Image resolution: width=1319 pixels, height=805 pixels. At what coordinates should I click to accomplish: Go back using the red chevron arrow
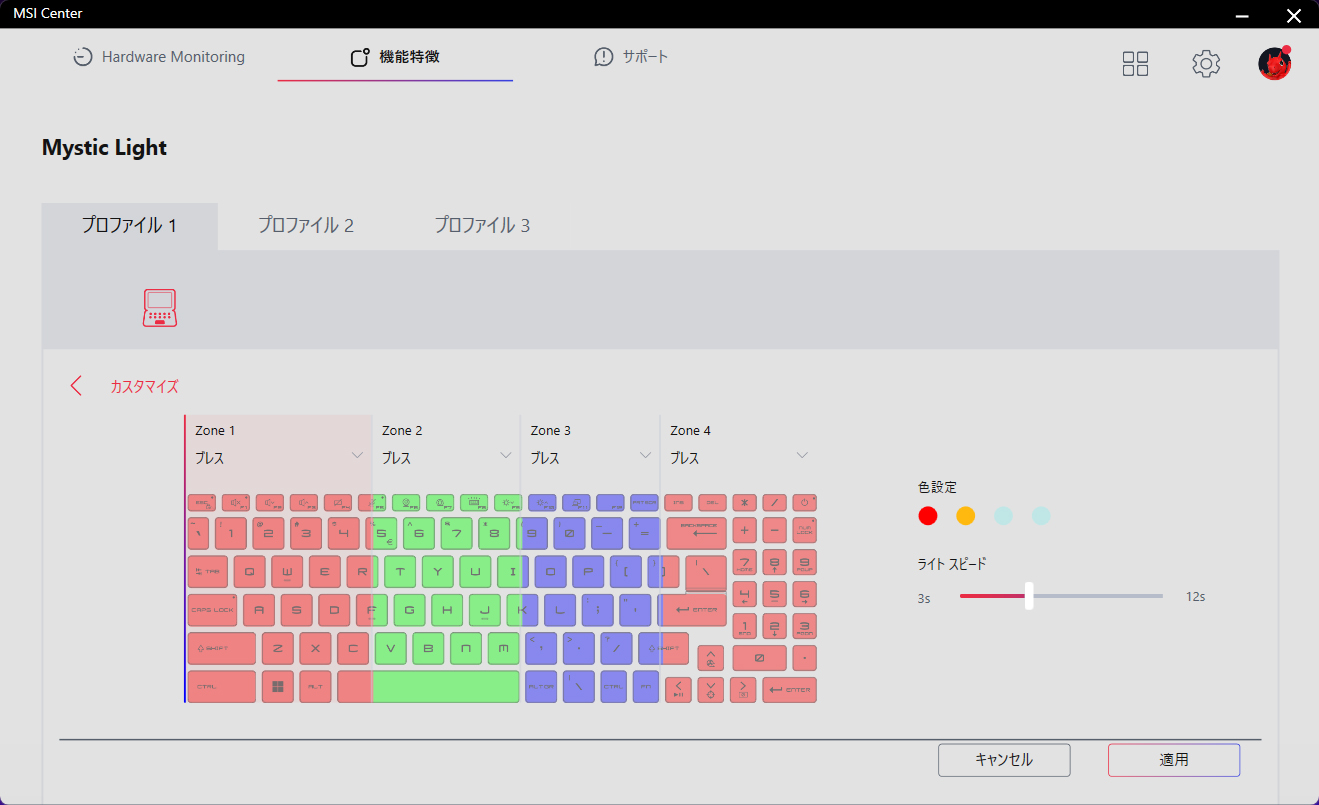[77, 386]
